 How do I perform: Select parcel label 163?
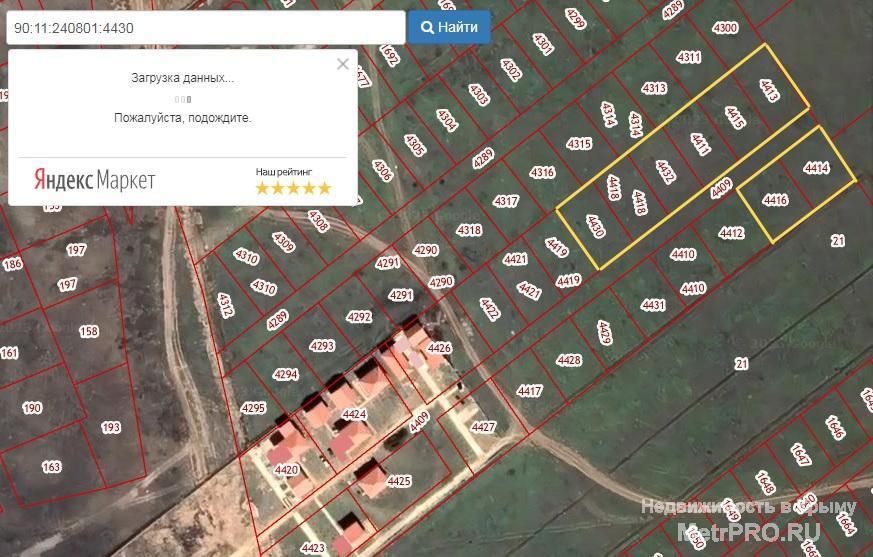pos(51,467)
